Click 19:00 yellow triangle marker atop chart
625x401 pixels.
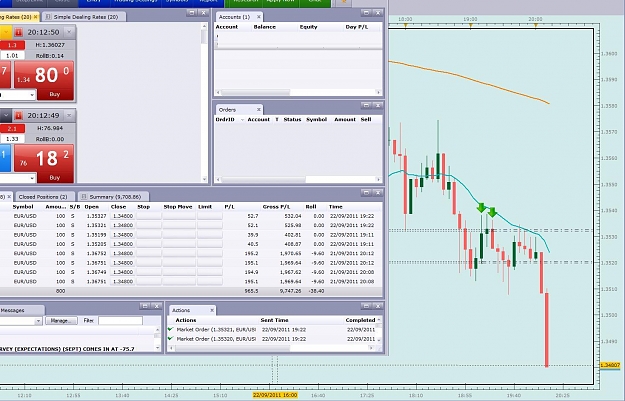470,26
